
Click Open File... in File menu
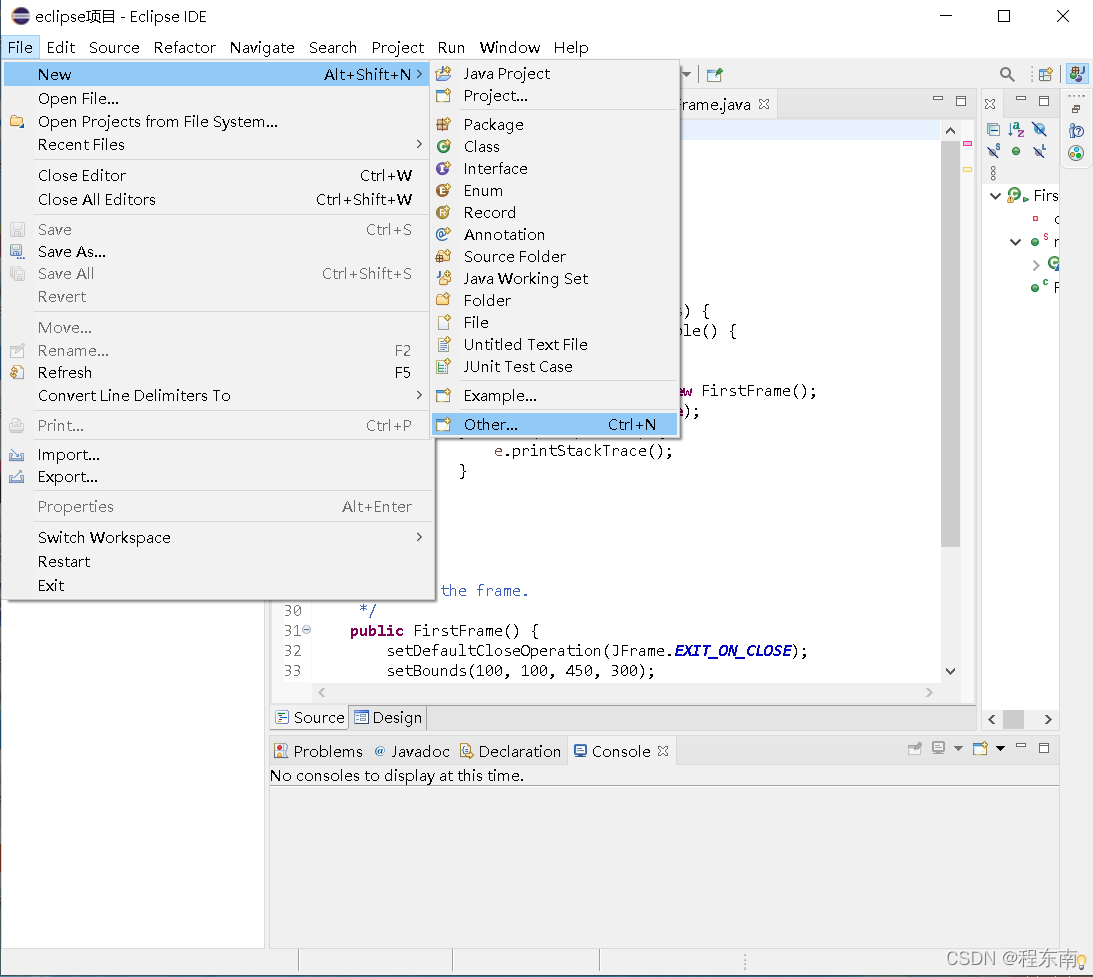(x=217, y=98)
